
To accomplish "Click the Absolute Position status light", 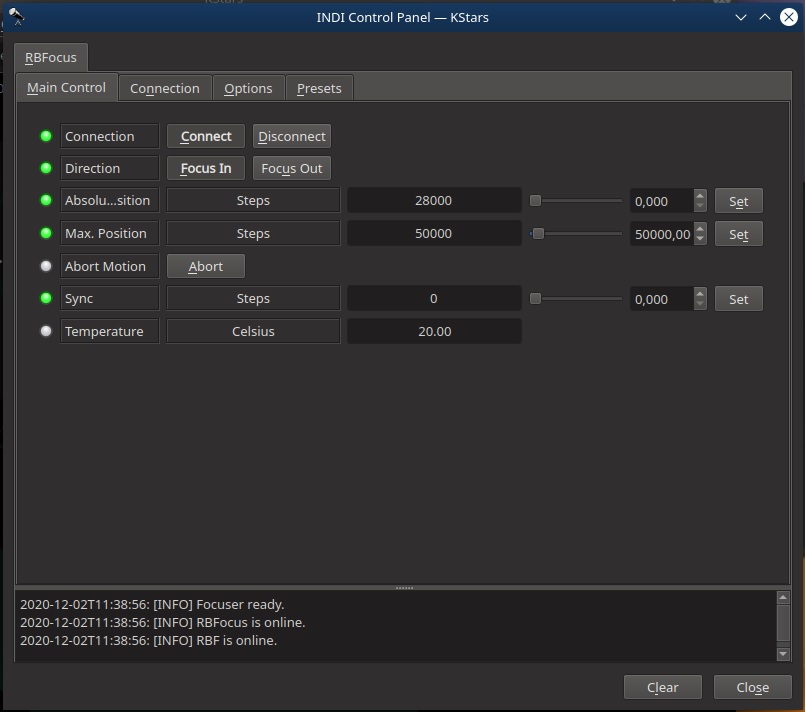I will (x=46, y=200).
